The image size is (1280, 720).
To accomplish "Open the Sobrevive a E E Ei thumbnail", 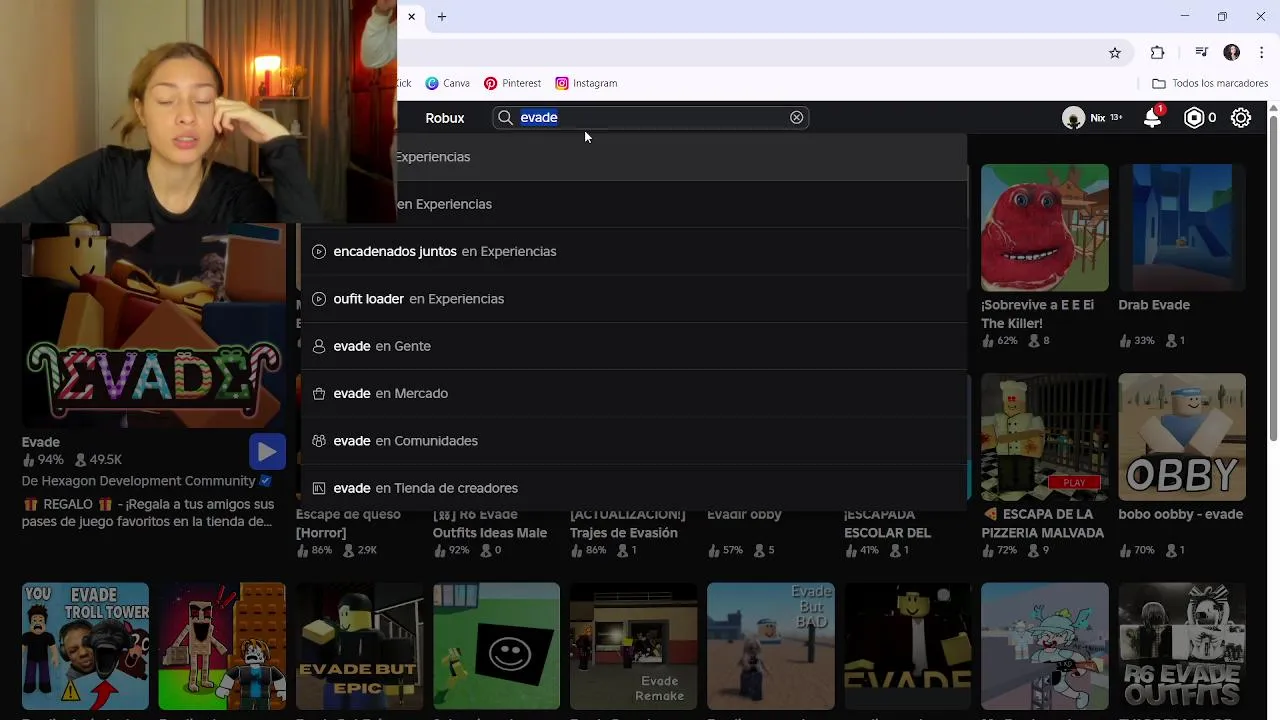I will point(1044,227).
